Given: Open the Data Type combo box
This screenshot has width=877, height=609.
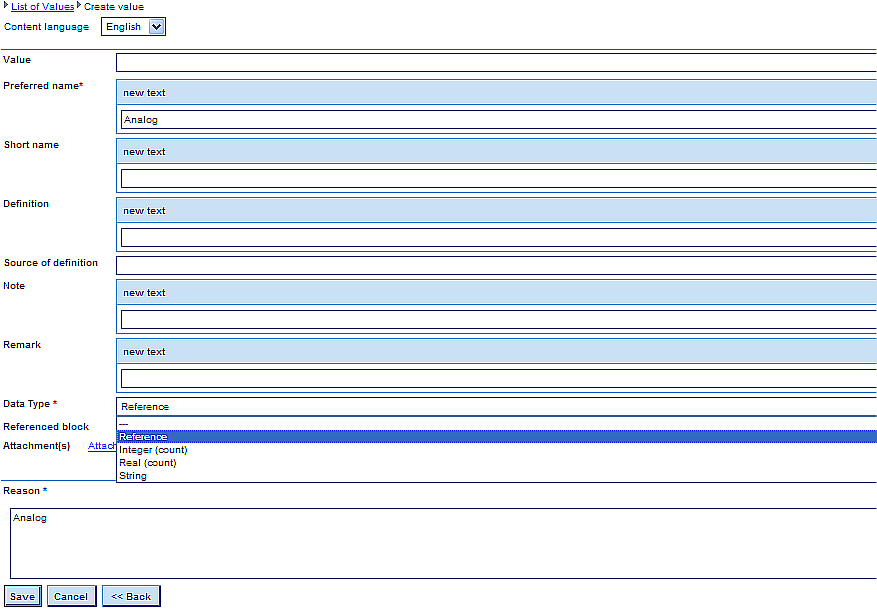Looking at the screenshot, I should tap(496, 407).
